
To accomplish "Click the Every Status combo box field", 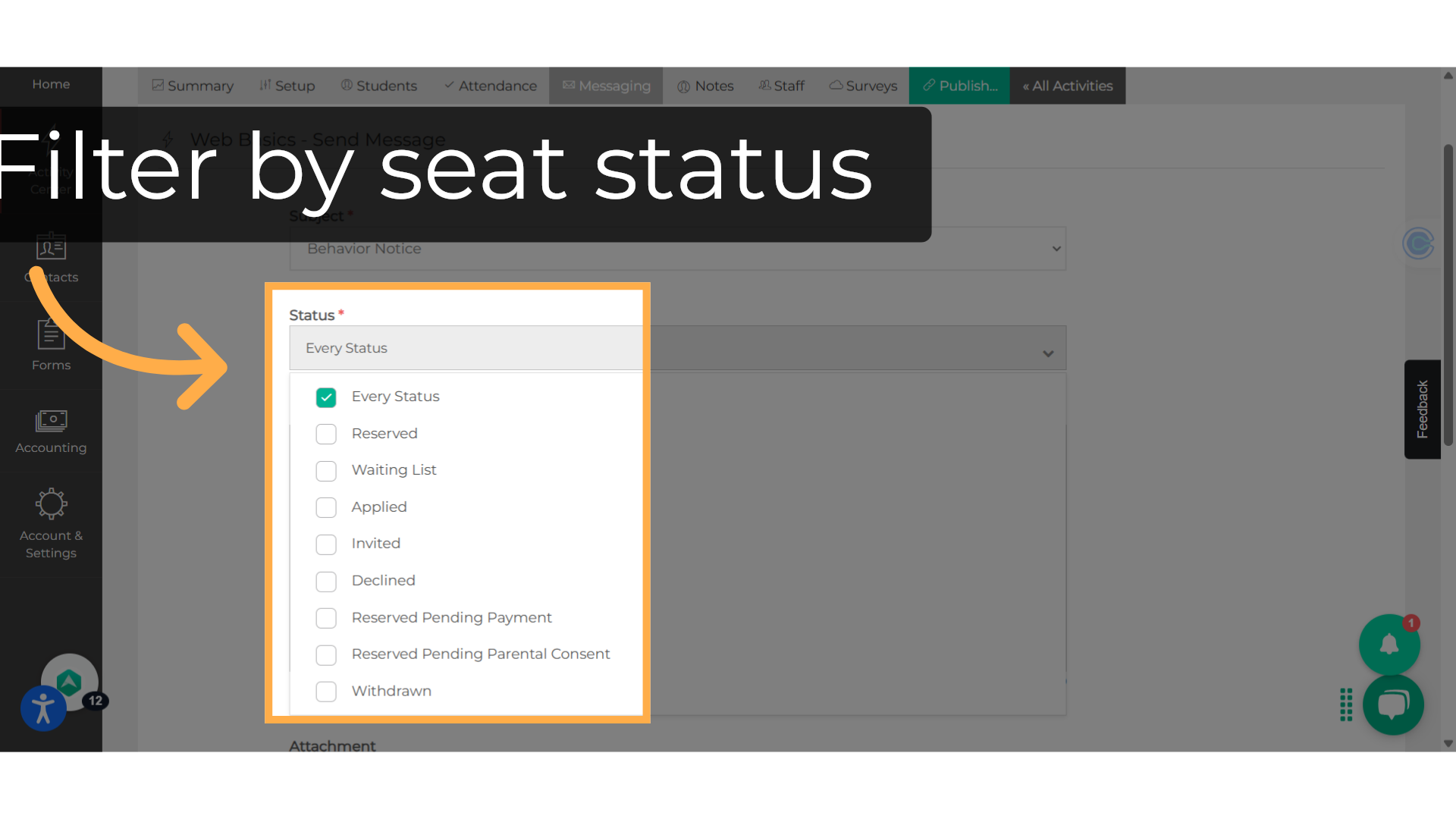I will [x=677, y=348].
